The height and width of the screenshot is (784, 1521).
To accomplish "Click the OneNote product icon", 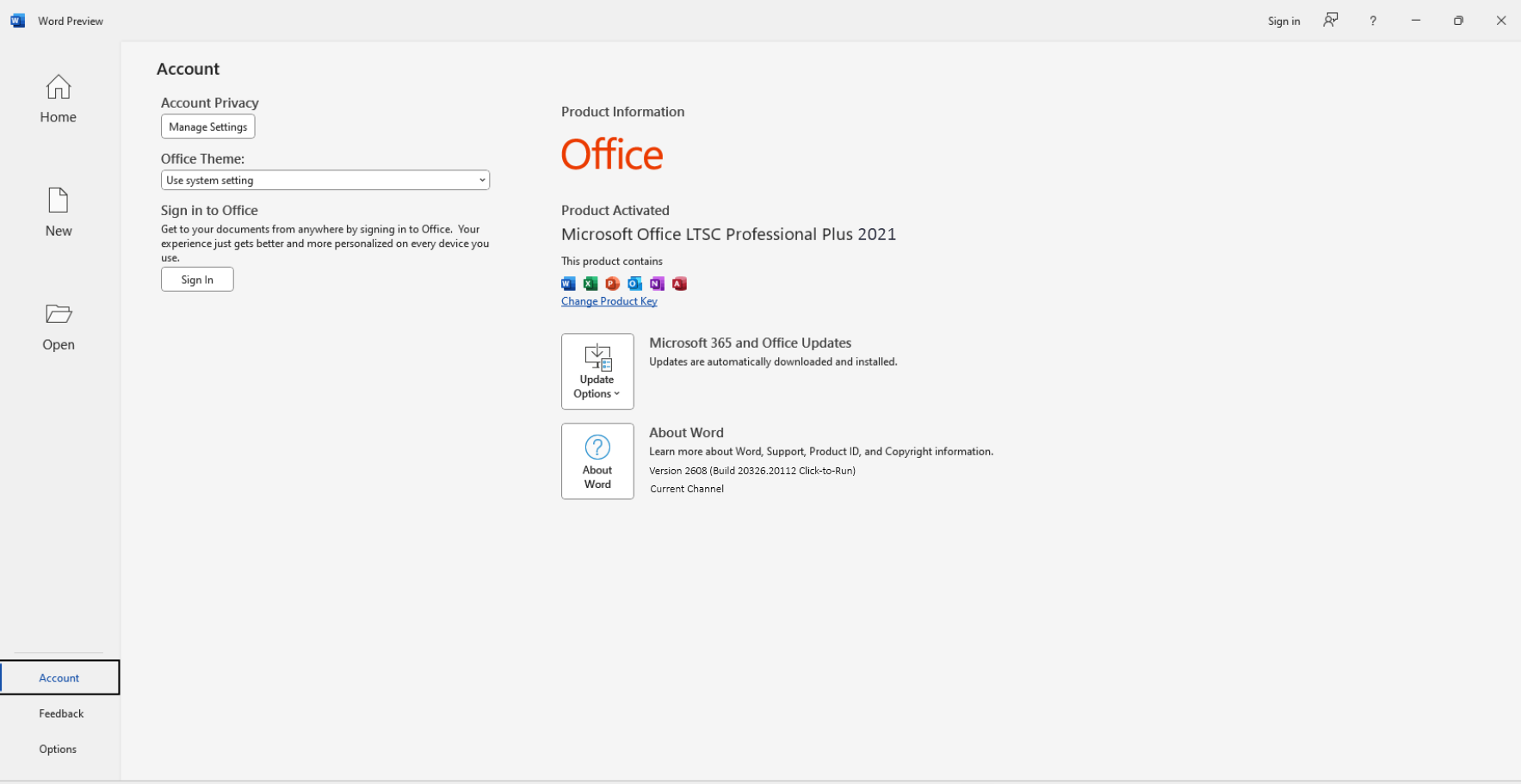I will pos(658,283).
